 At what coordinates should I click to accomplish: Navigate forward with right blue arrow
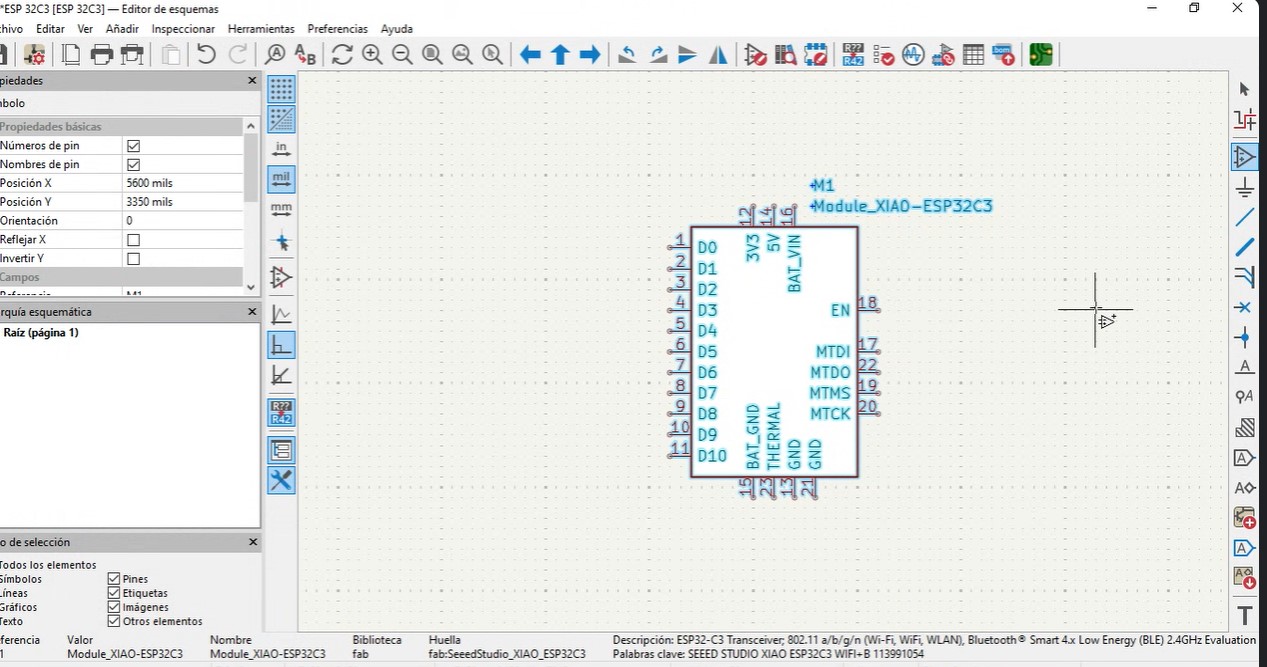pyautogui.click(x=590, y=55)
